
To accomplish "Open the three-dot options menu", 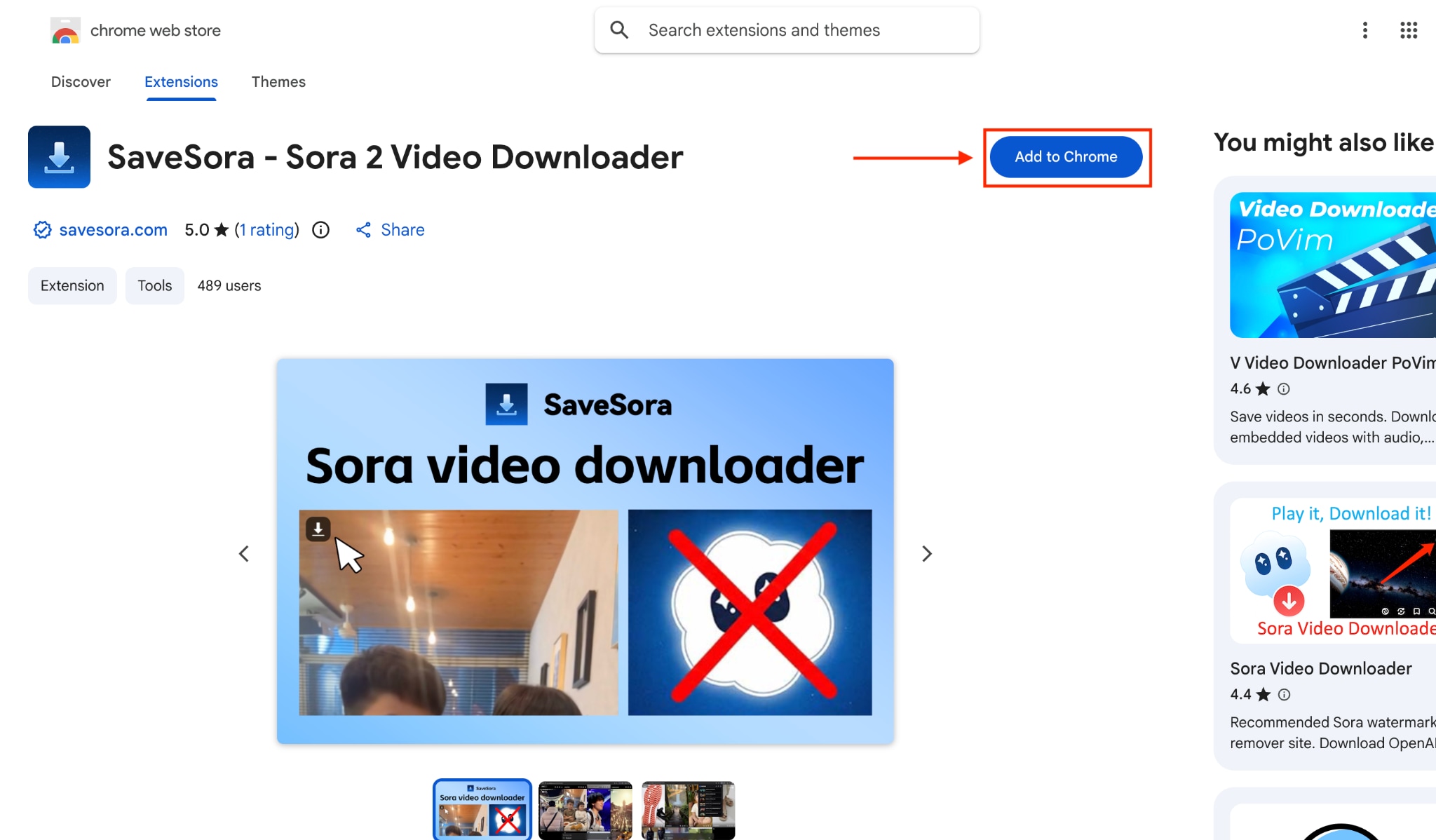I will [1364, 30].
